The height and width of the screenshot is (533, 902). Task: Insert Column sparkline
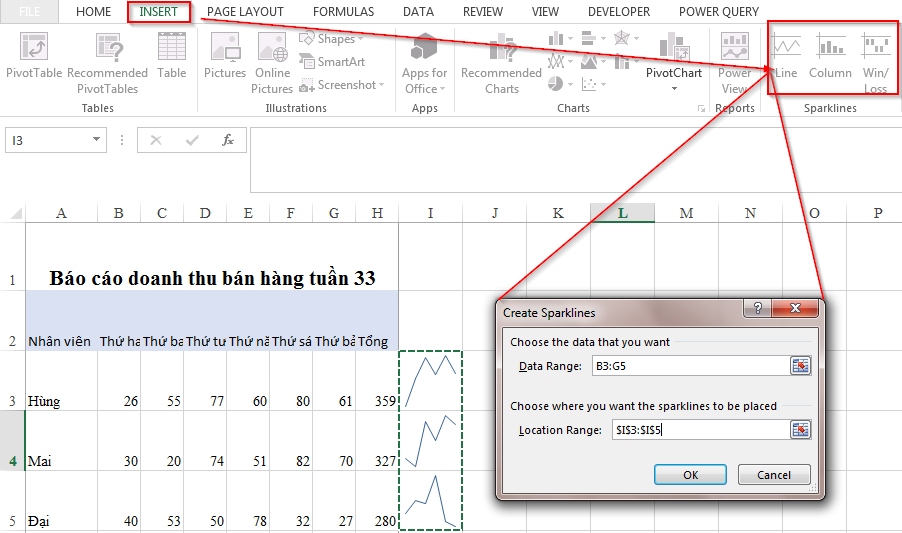coord(830,55)
